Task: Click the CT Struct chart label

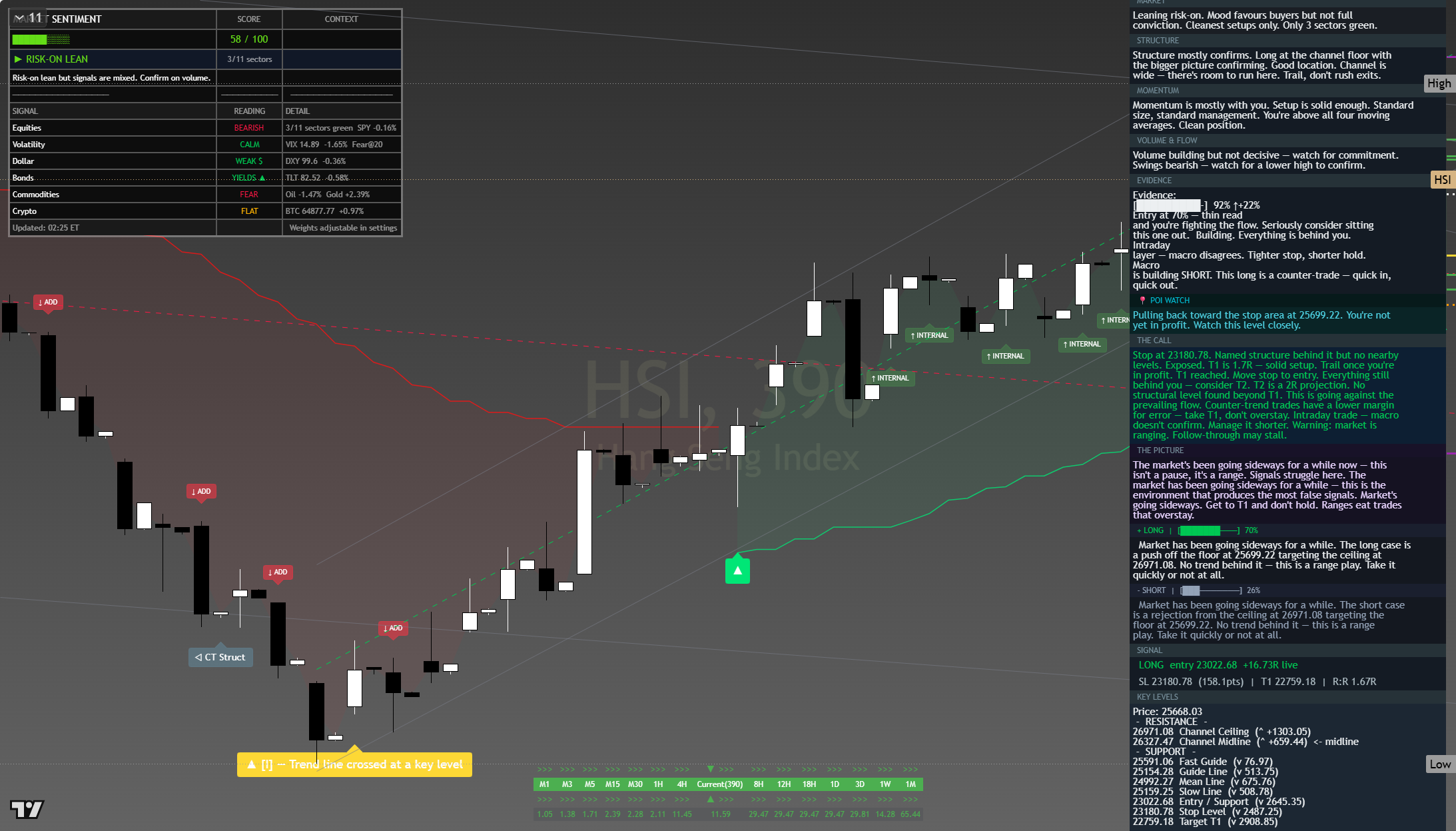Action: pyautogui.click(x=220, y=657)
